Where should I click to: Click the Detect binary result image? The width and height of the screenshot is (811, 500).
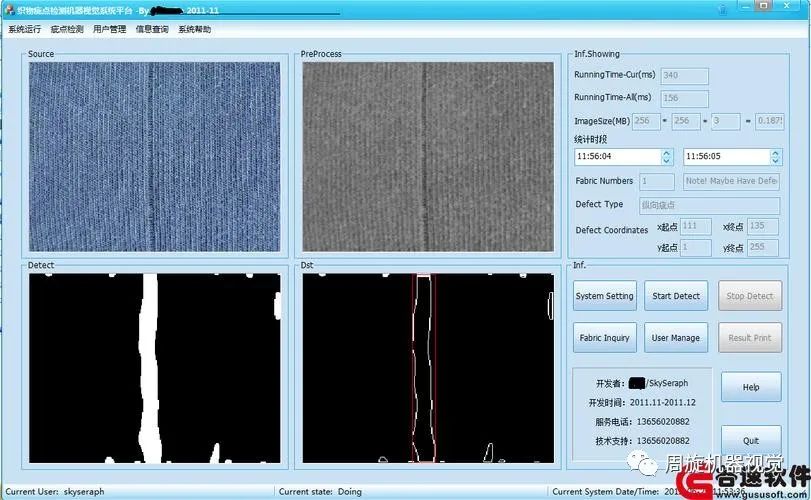point(155,368)
